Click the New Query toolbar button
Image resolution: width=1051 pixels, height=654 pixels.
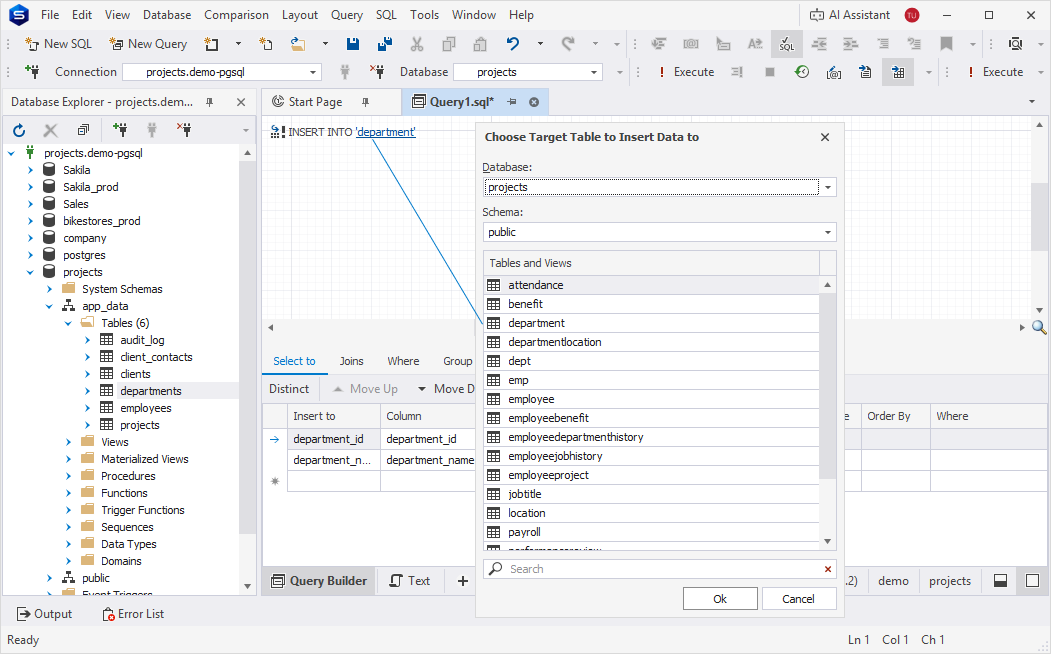[148, 44]
